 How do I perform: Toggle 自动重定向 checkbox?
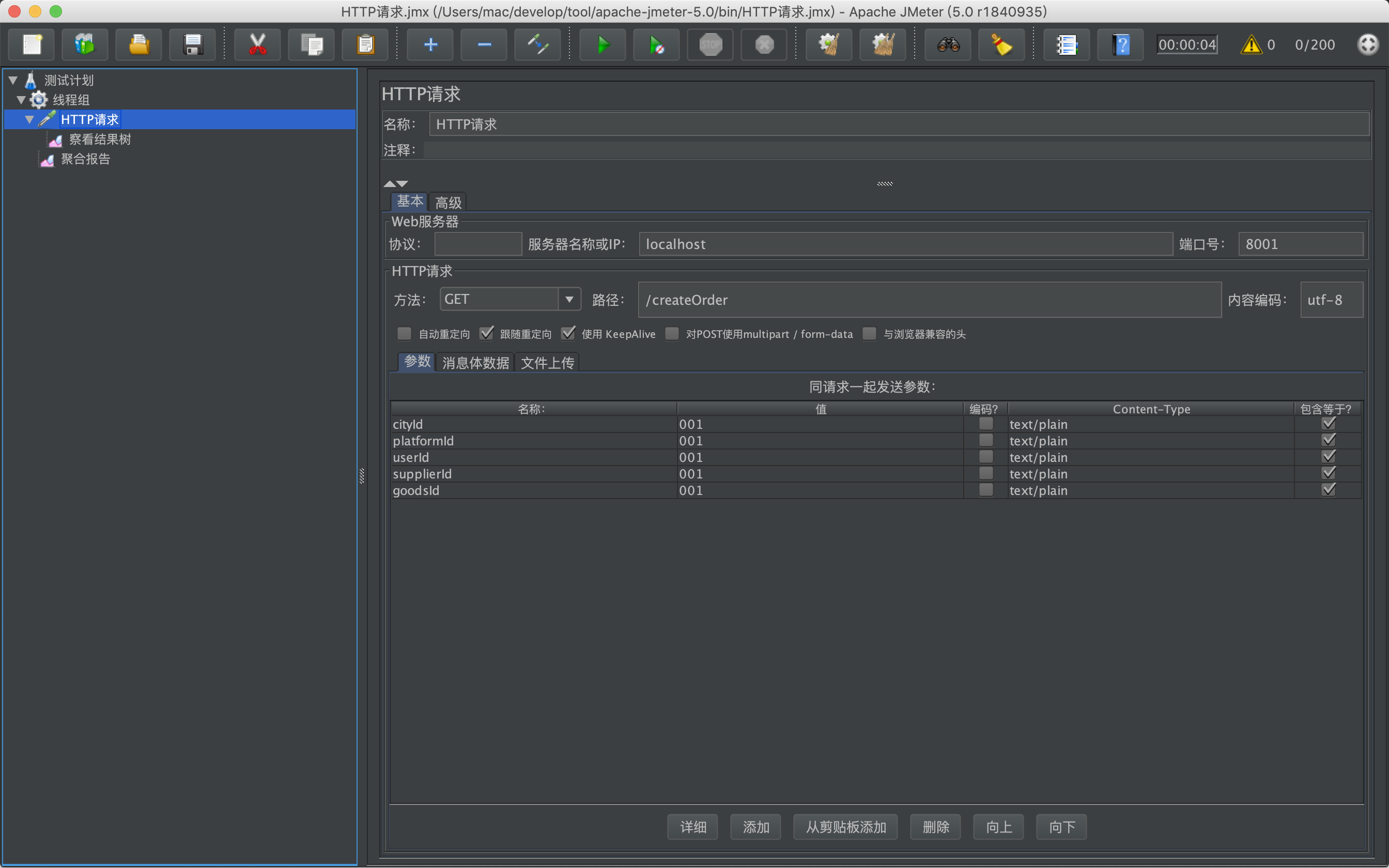(x=405, y=334)
